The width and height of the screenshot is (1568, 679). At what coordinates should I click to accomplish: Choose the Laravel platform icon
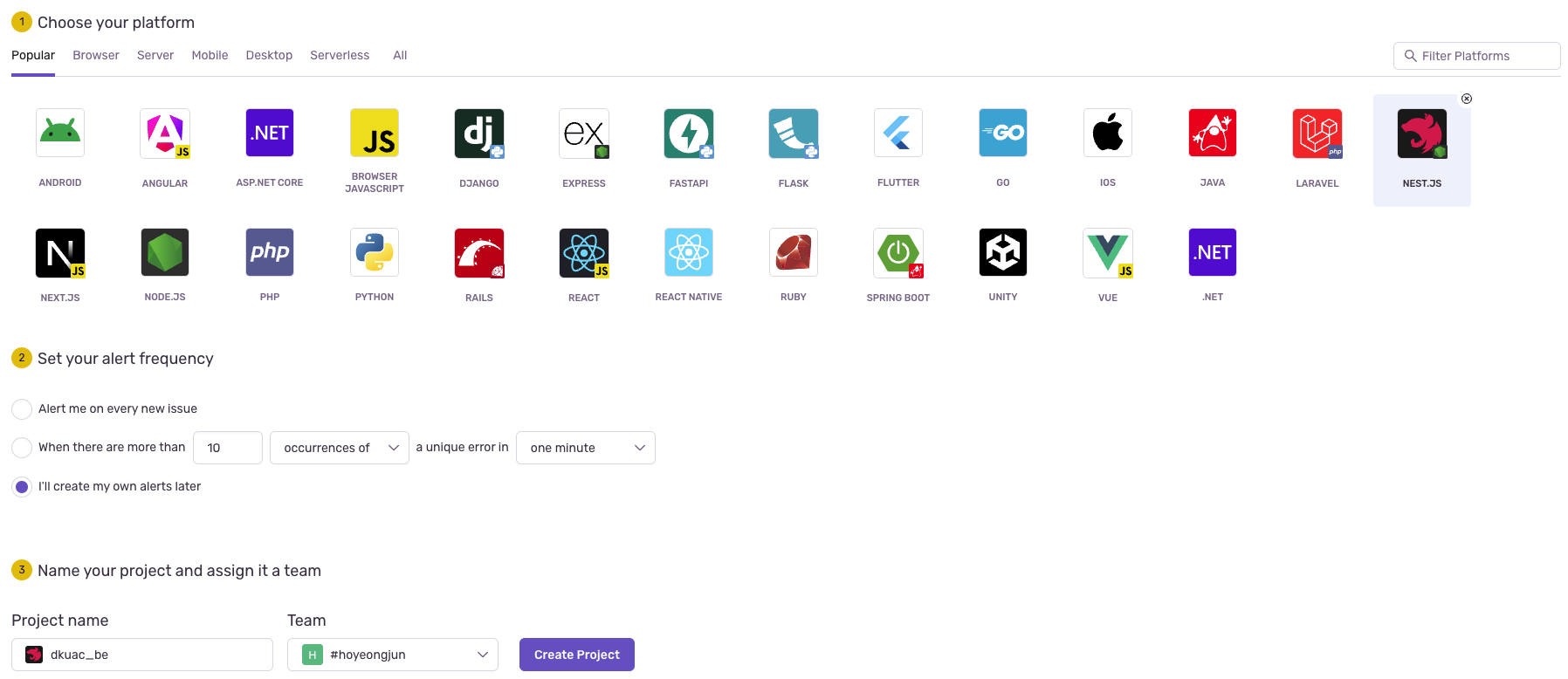[x=1317, y=133]
